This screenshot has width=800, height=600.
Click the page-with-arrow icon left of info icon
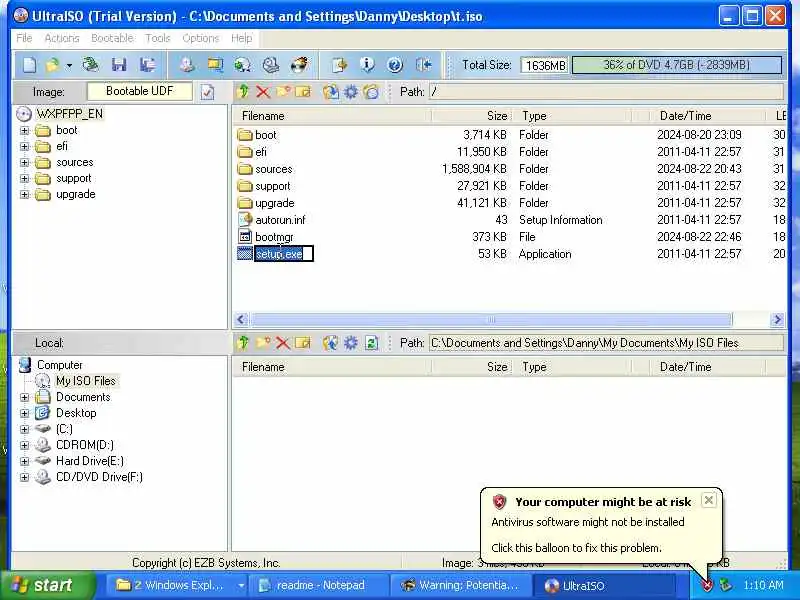point(339,65)
